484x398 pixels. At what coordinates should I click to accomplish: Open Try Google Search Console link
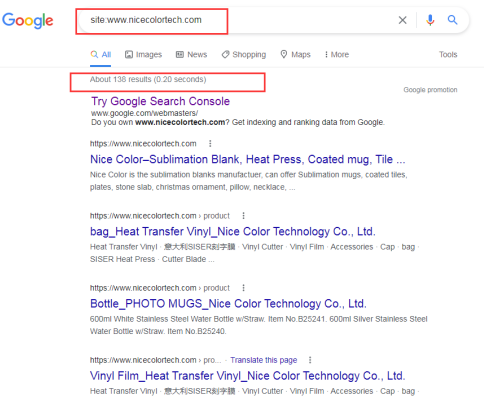click(x=161, y=101)
